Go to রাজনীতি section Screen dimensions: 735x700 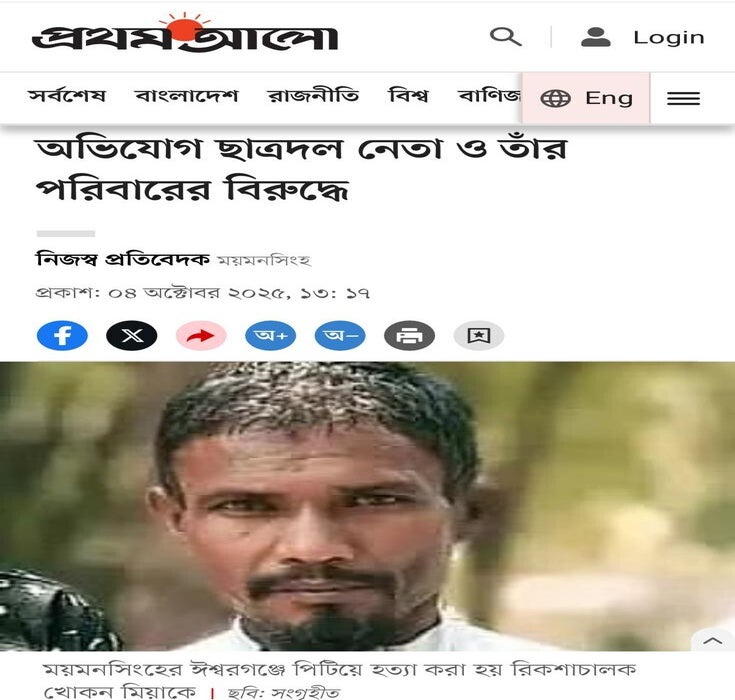(x=313, y=96)
